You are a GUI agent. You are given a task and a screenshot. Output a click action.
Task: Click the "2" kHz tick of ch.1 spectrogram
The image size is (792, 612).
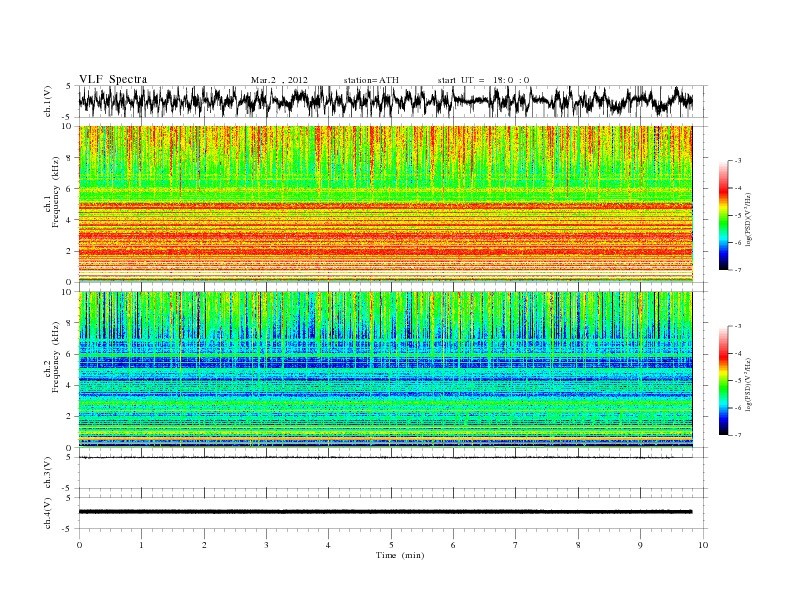point(70,251)
